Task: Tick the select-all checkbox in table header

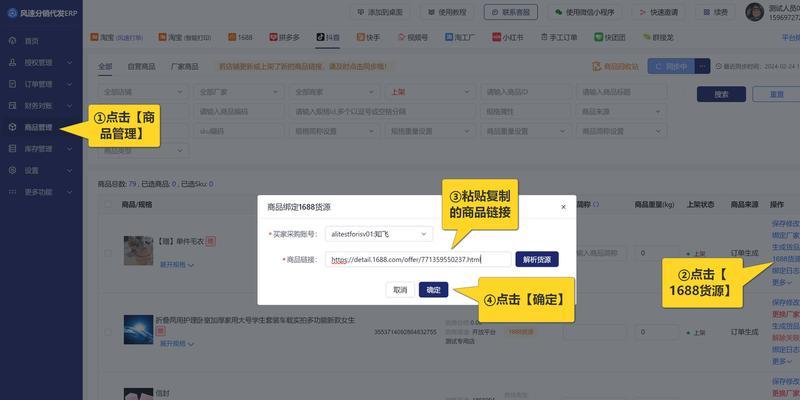Action: click(107, 205)
